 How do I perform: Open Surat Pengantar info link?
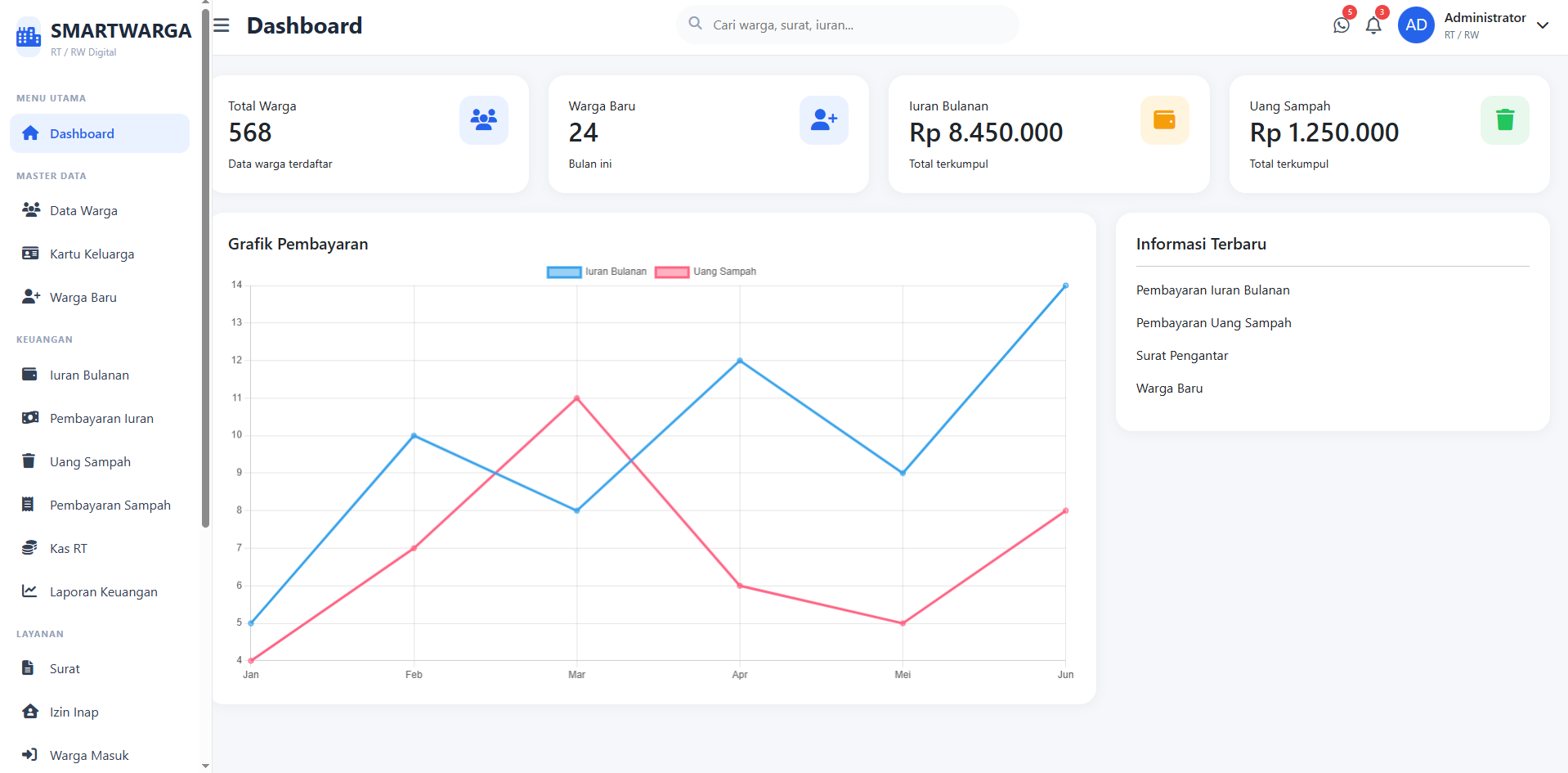(x=1182, y=356)
